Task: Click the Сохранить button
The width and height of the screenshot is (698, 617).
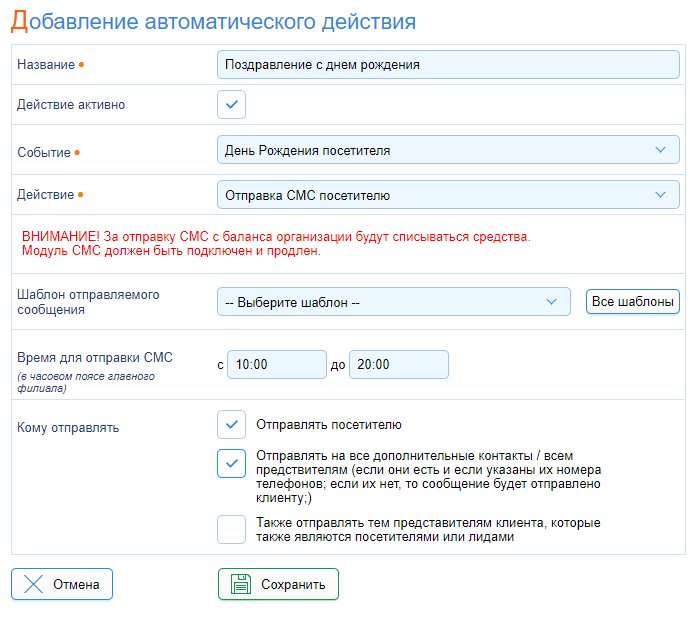Action: coord(278,584)
